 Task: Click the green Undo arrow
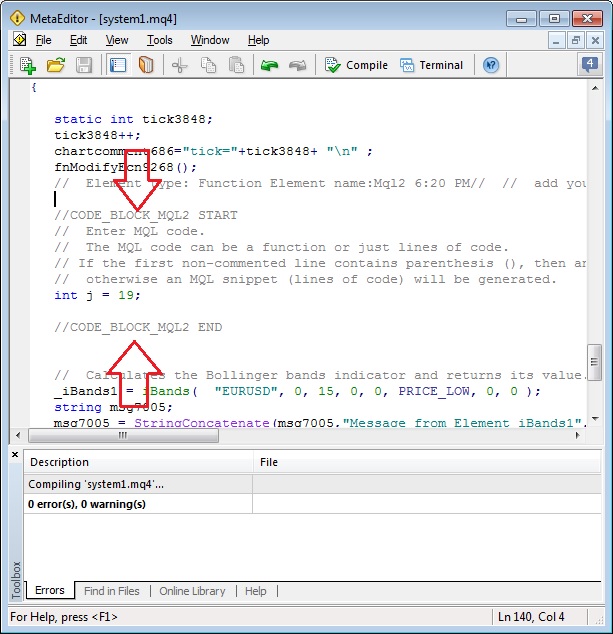click(x=269, y=65)
